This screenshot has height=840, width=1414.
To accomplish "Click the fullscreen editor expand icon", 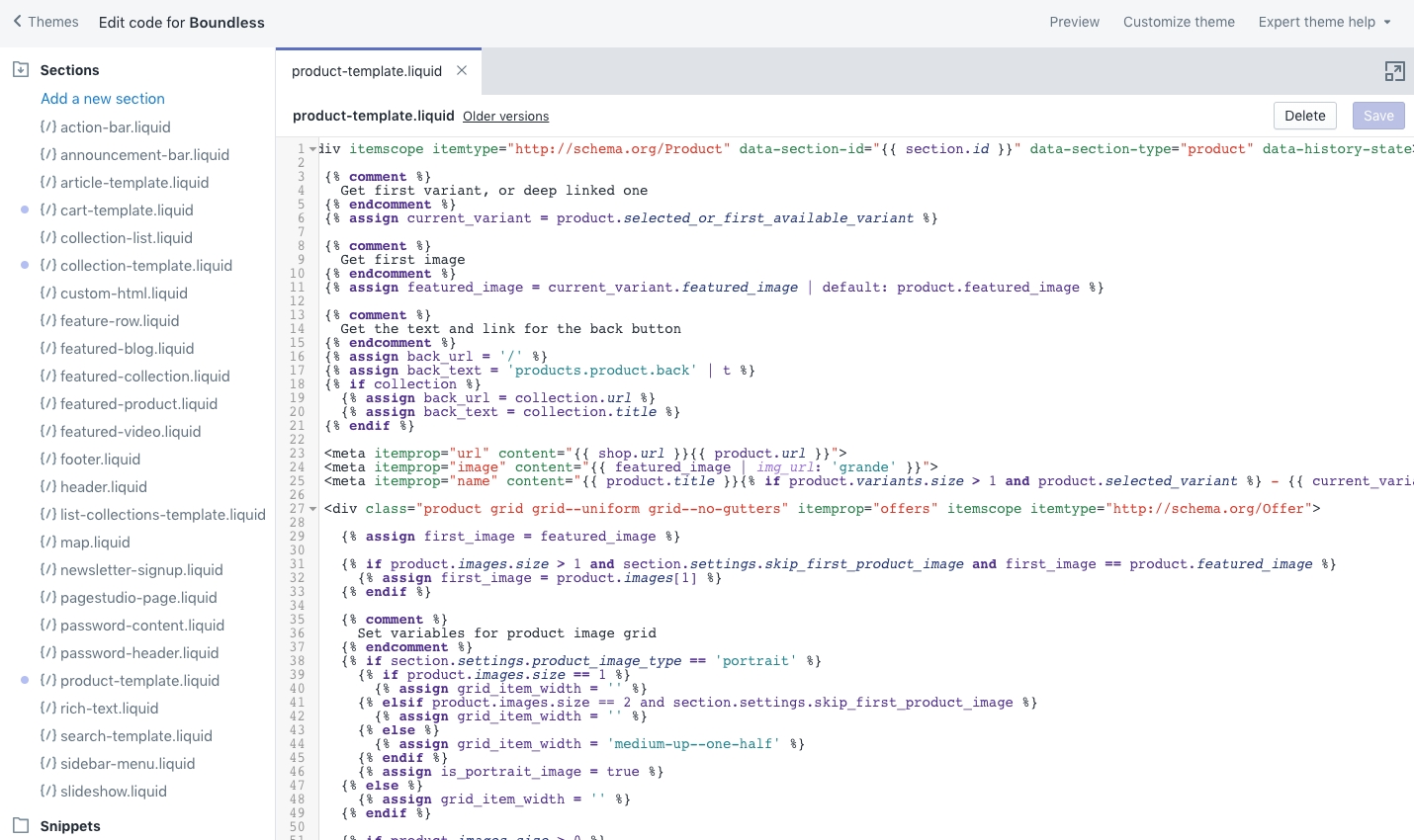I will click(1394, 71).
